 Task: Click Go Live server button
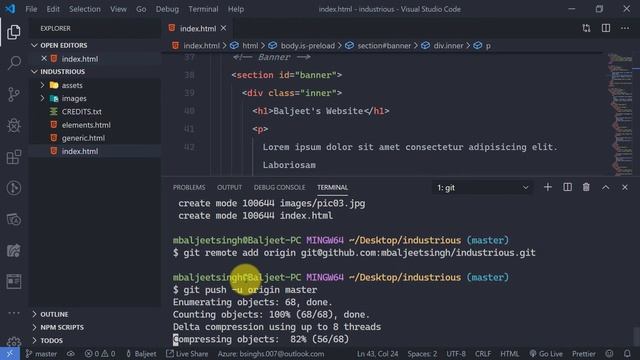[546, 353]
